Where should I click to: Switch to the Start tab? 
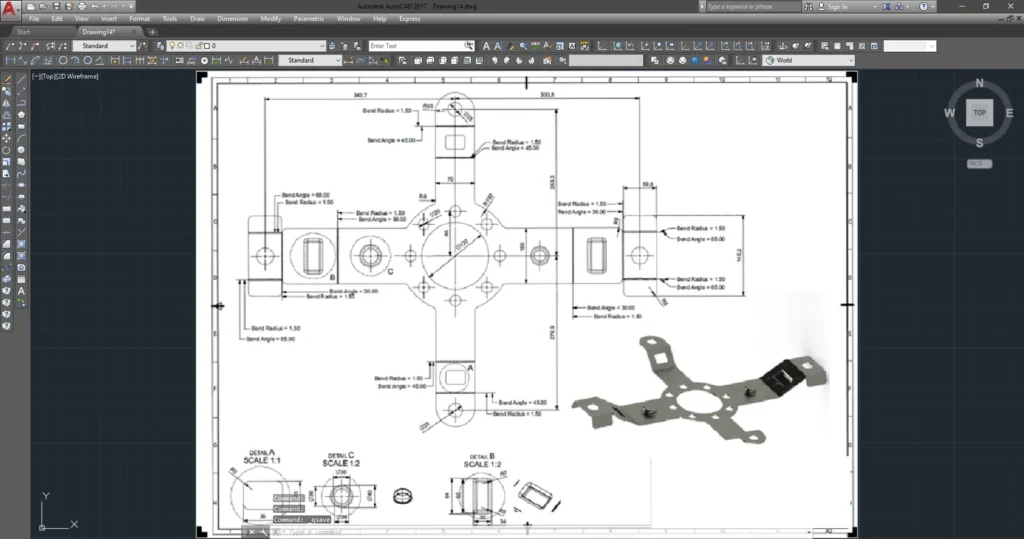[x=24, y=32]
